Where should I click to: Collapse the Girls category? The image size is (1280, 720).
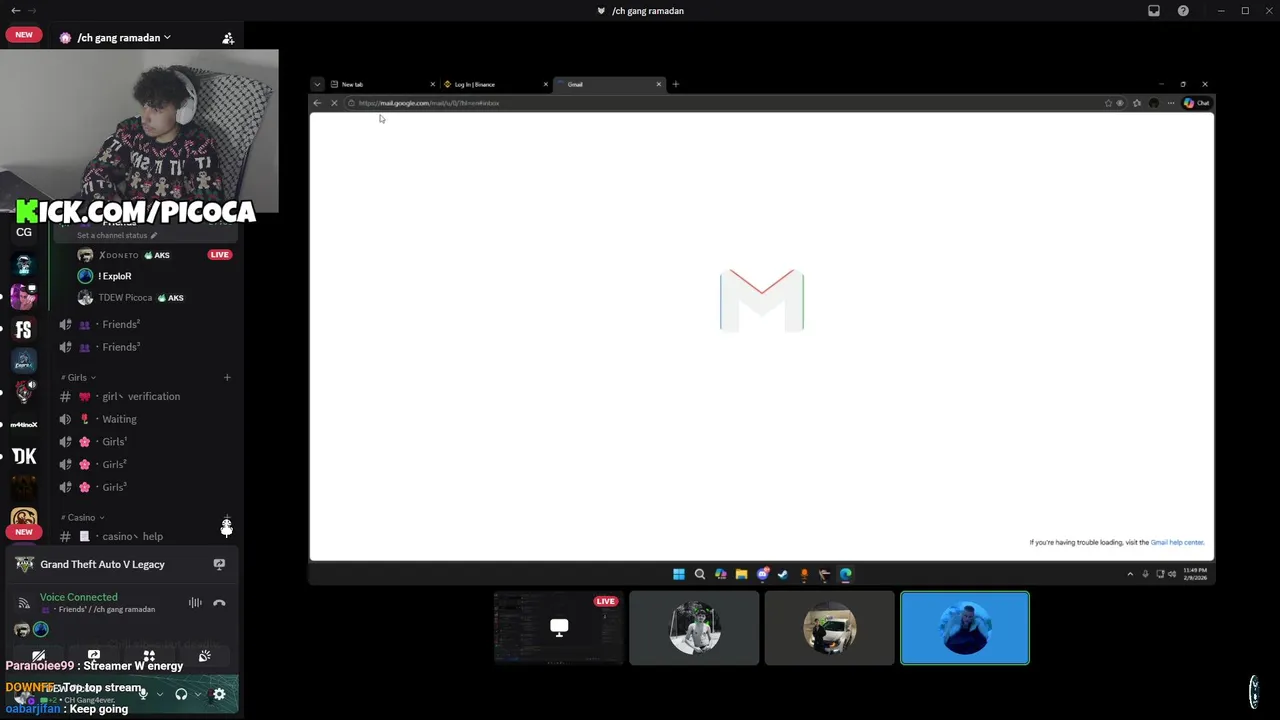tap(78, 377)
